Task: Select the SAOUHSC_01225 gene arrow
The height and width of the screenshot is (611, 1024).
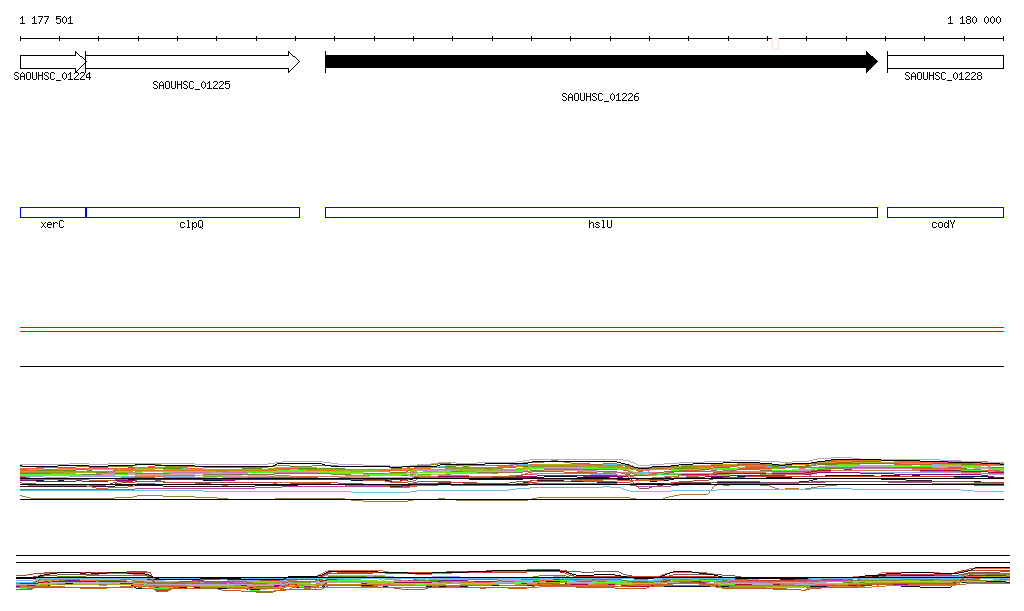Action: pos(192,62)
